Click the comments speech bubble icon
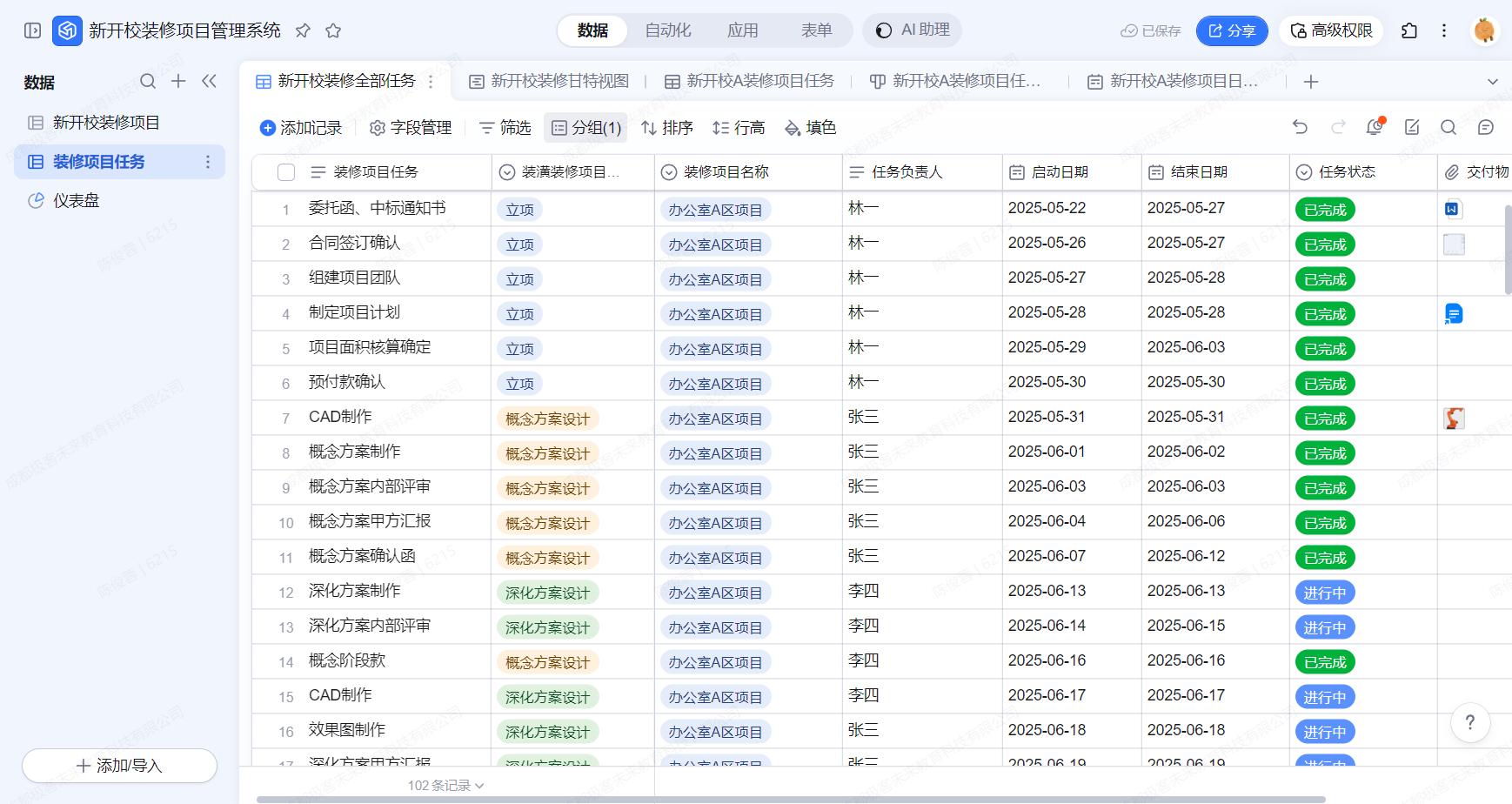 tap(1486, 127)
